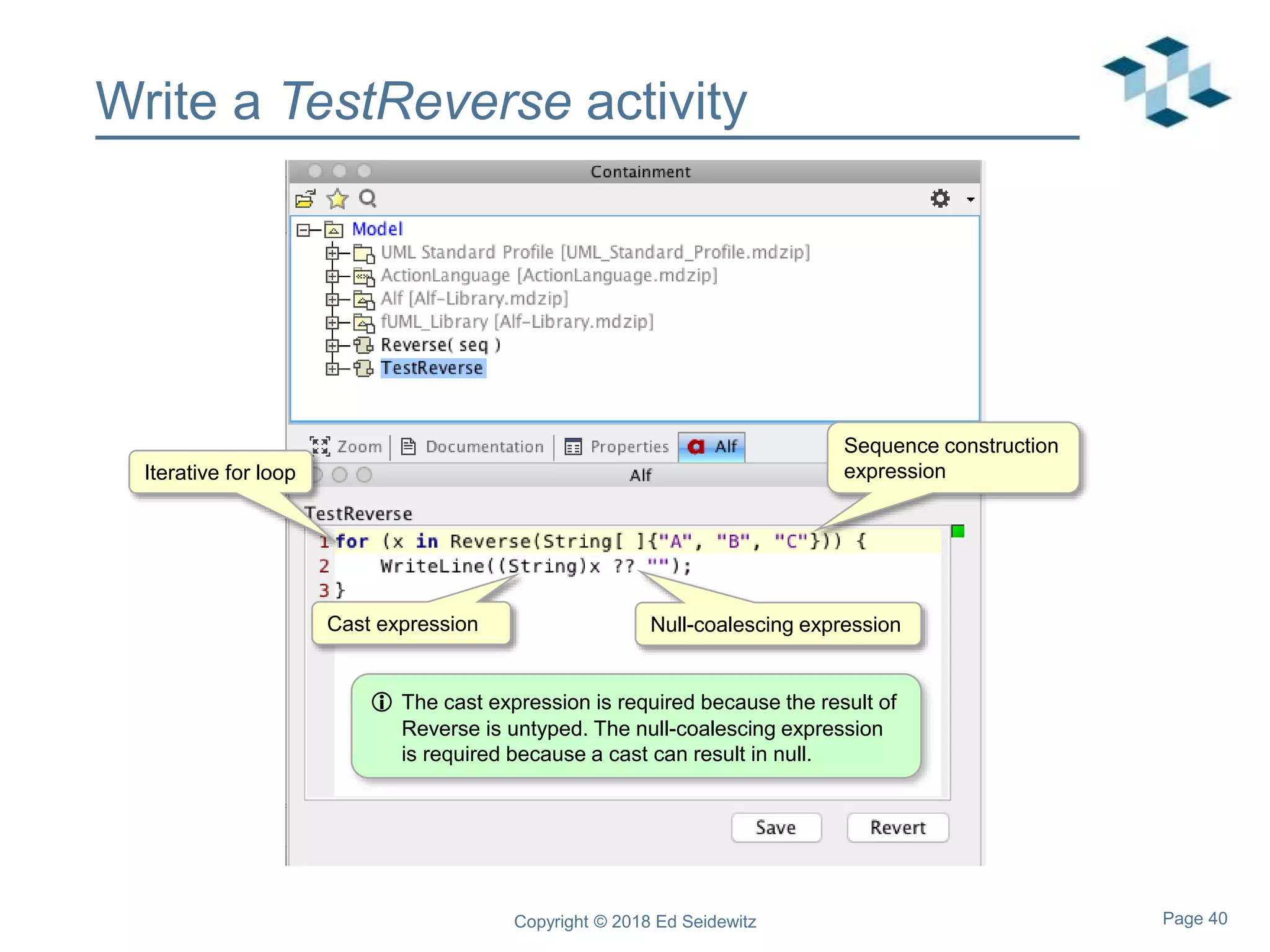Expand the Alf [Alf-Library.mdzip] node
Screen dimensions: 1270x952
click(x=332, y=300)
